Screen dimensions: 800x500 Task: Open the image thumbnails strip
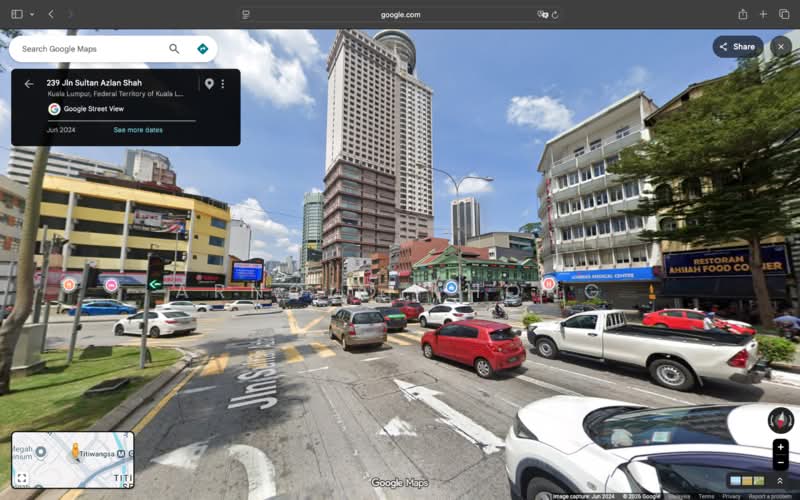747,481
